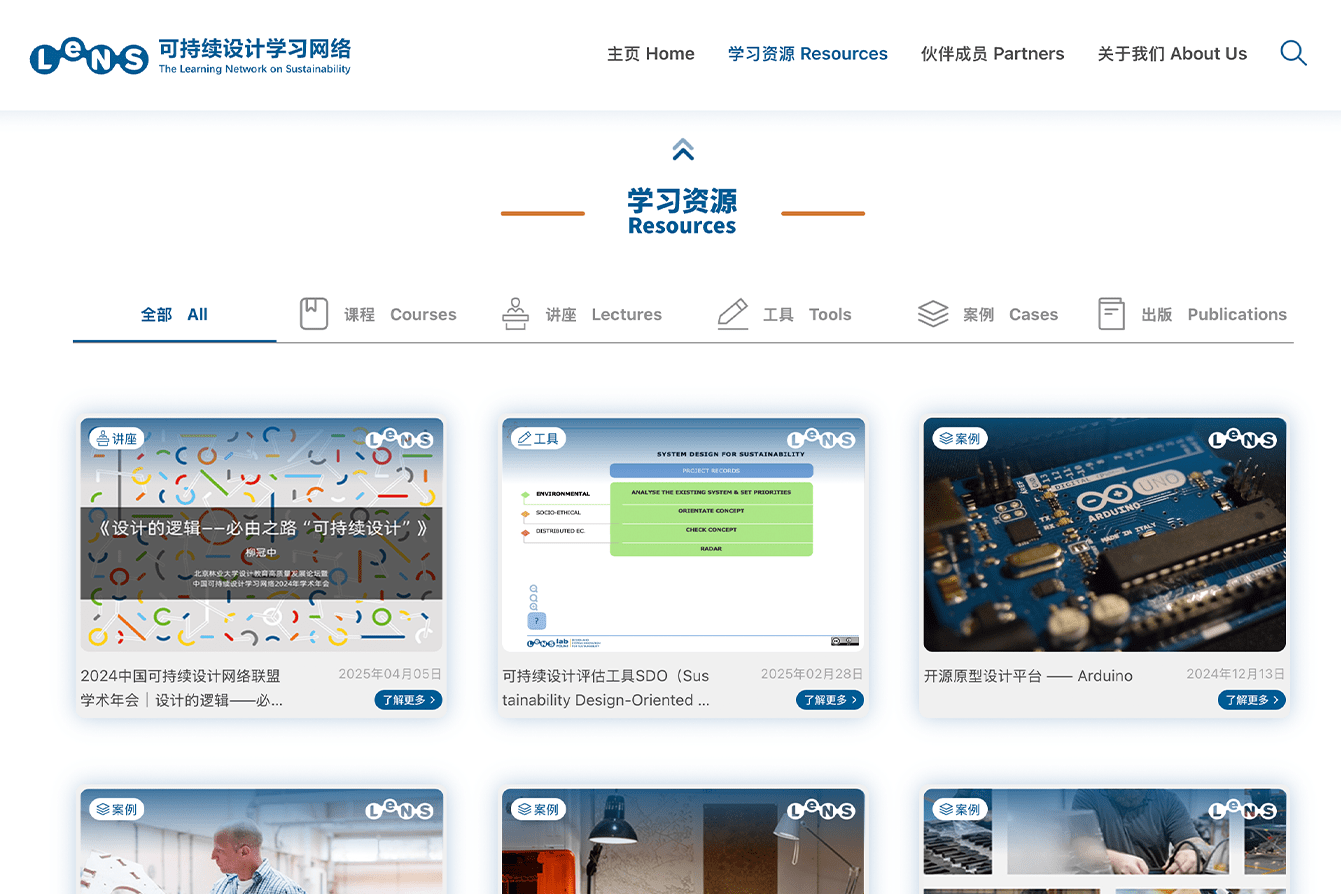The image size is (1341, 894).
Task: Click the date 2024年12月13日
Action: coord(1236,674)
